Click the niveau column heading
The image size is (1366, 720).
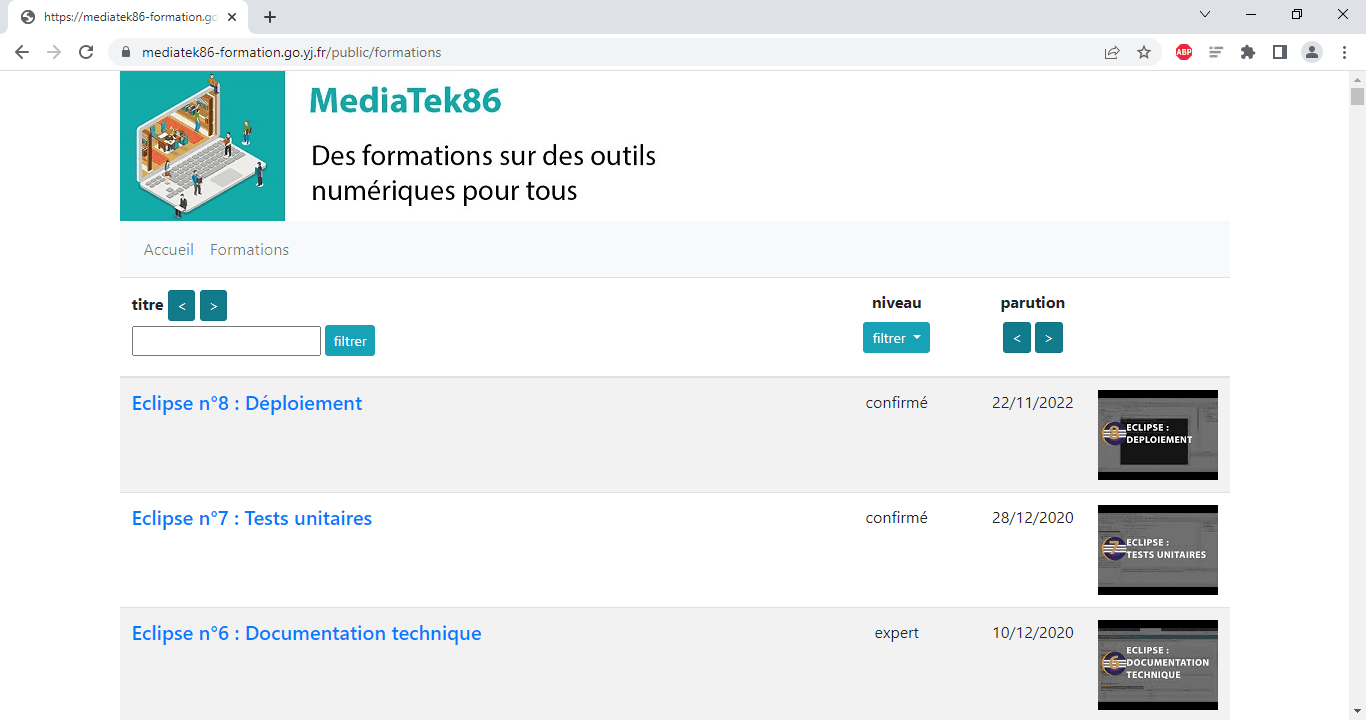click(897, 303)
